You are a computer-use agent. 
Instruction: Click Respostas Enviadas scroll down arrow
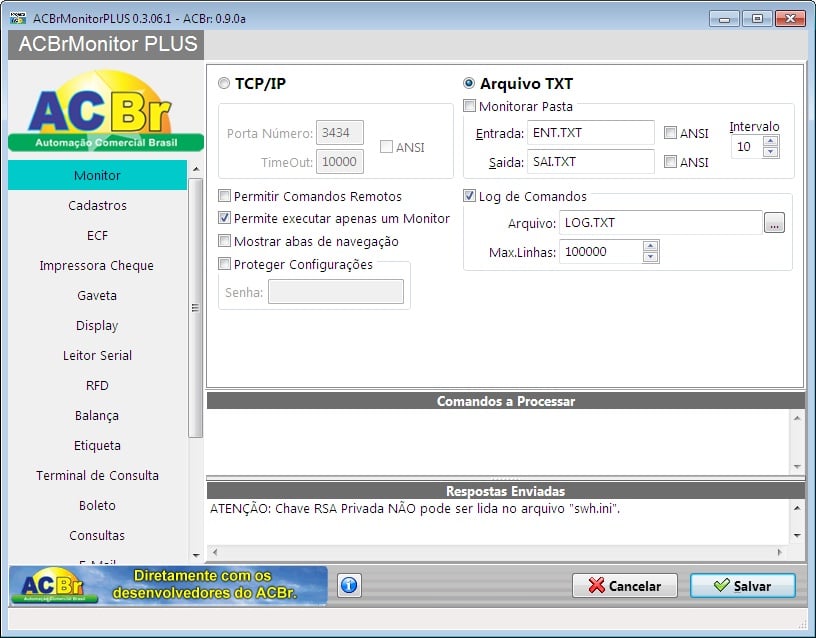coord(797,535)
